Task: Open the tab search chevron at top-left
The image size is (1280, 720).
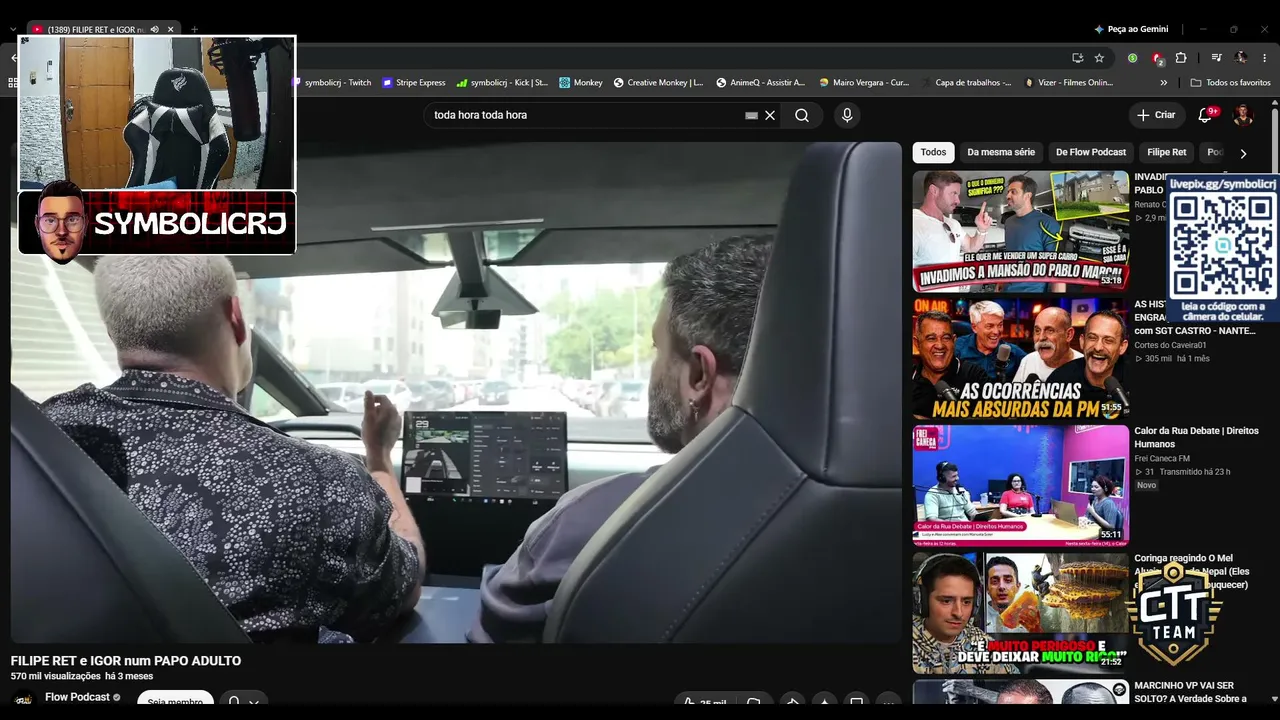Action: pyautogui.click(x=12, y=30)
